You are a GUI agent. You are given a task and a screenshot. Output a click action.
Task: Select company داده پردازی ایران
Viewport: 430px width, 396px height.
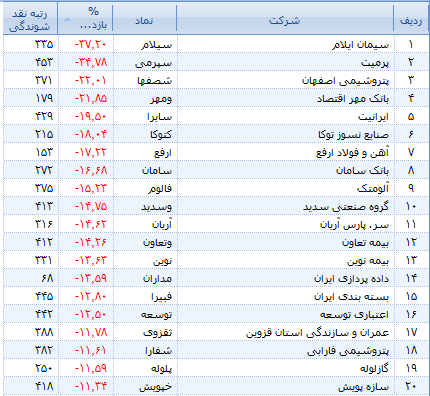[351, 279]
